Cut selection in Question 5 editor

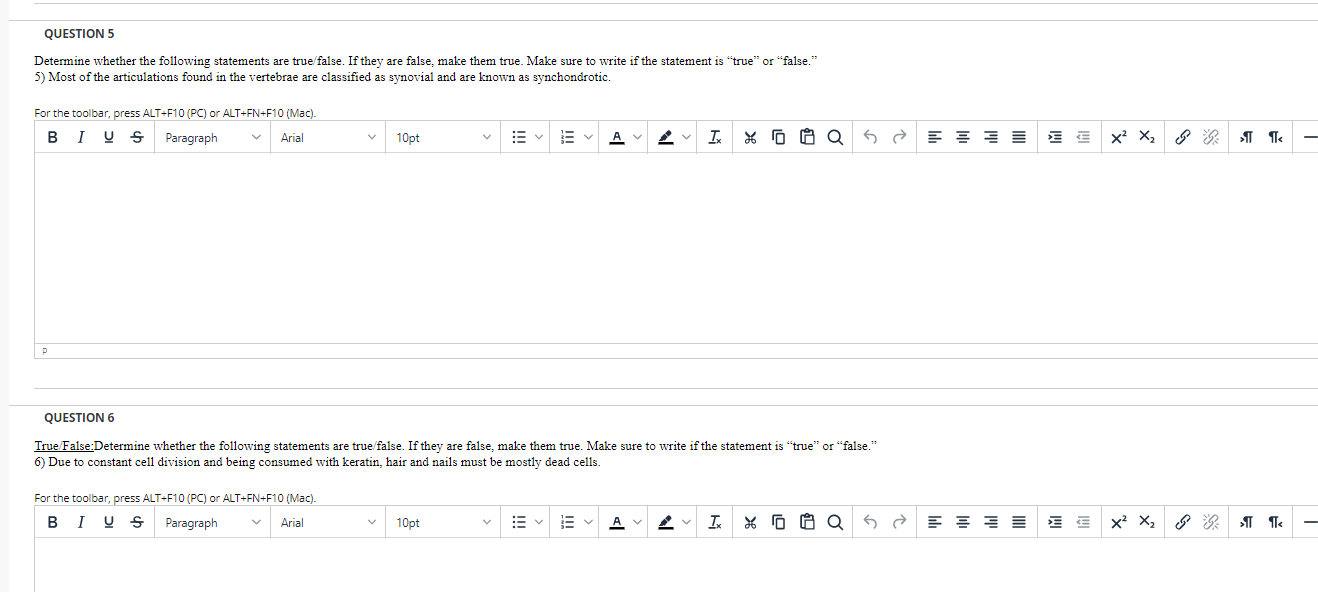748,138
